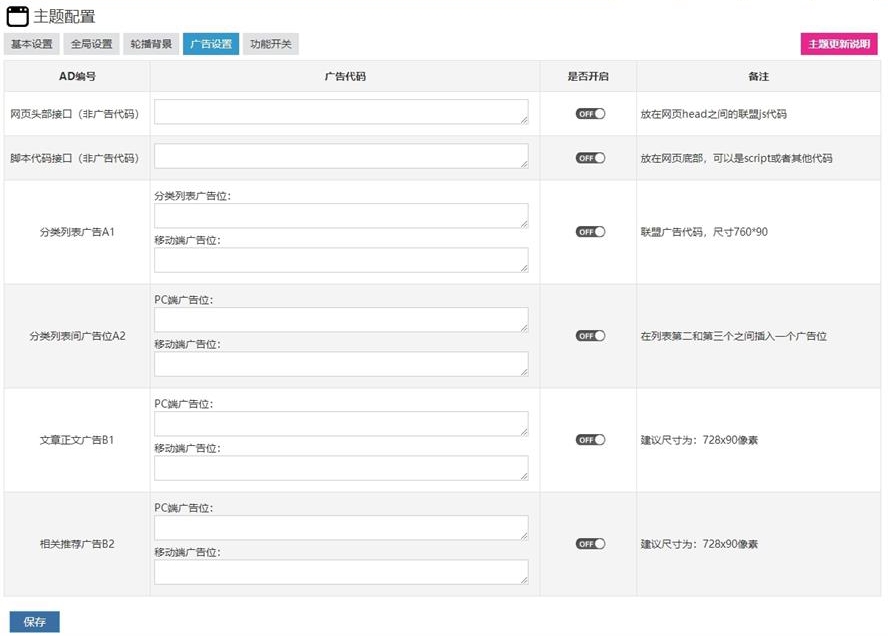Switch to the 基本设置 tab
888x636 pixels.
[32, 44]
